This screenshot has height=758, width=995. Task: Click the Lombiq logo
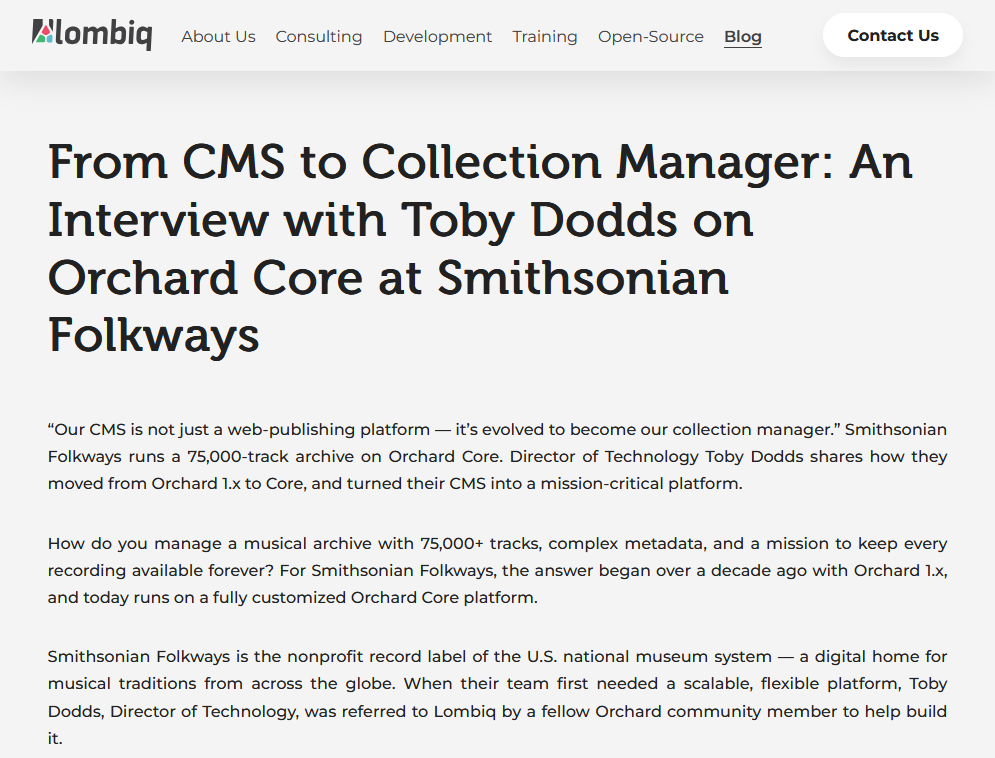92,35
